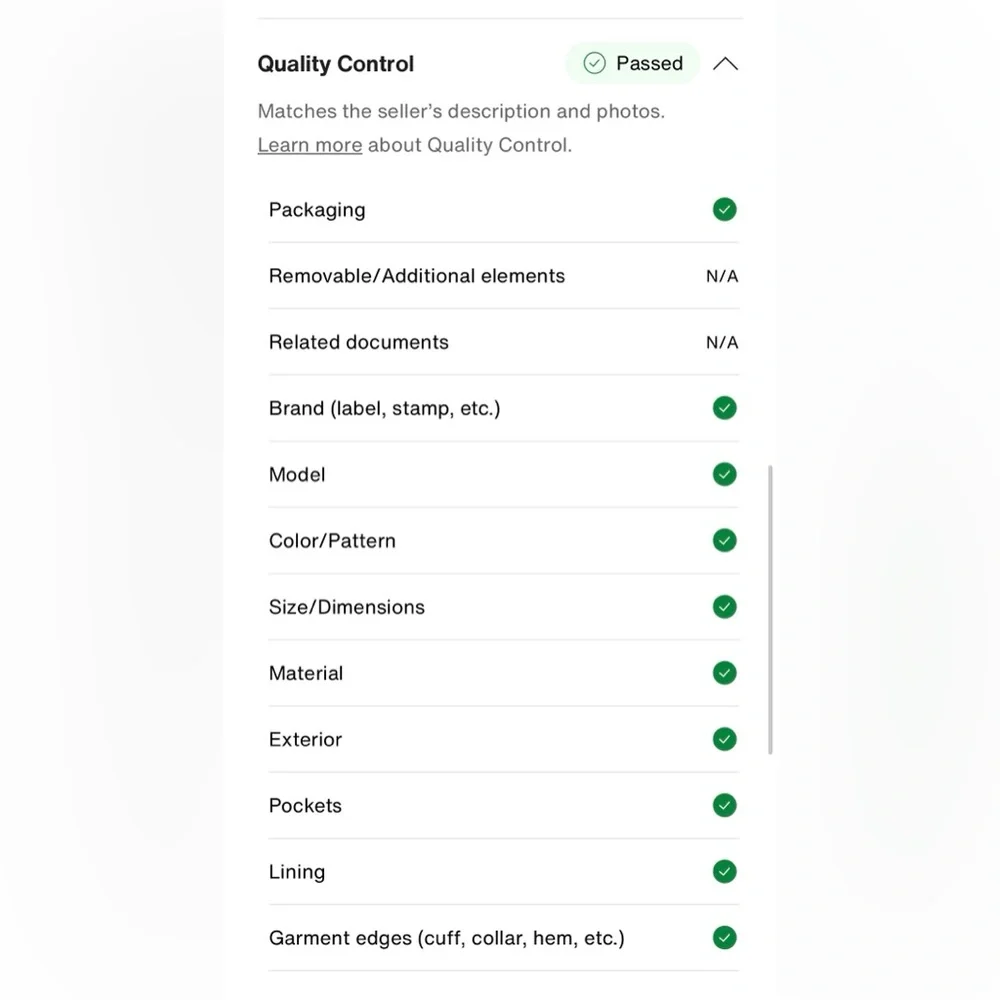Click the green checkmark for Packaging
The width and height of the screenshot is (1000, 1000).
pos(725,210)
